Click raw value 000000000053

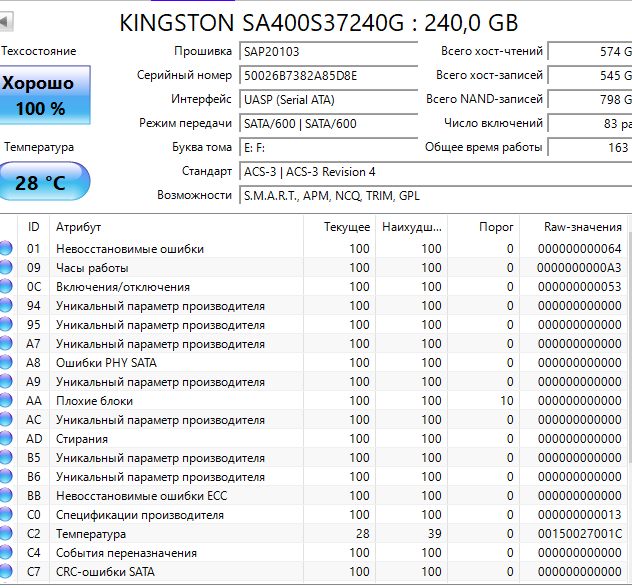[x=580, y=286]
